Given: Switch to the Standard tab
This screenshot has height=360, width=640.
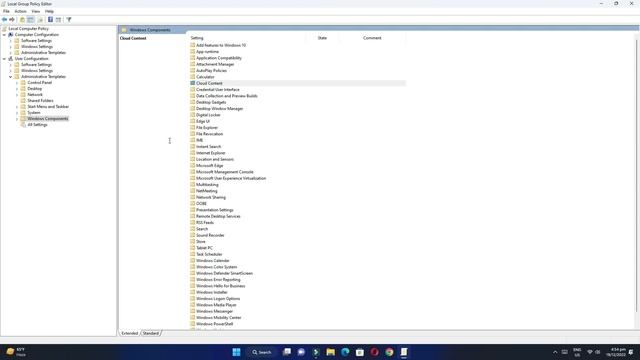Looking at the screenshot, I should click(151, 333).
